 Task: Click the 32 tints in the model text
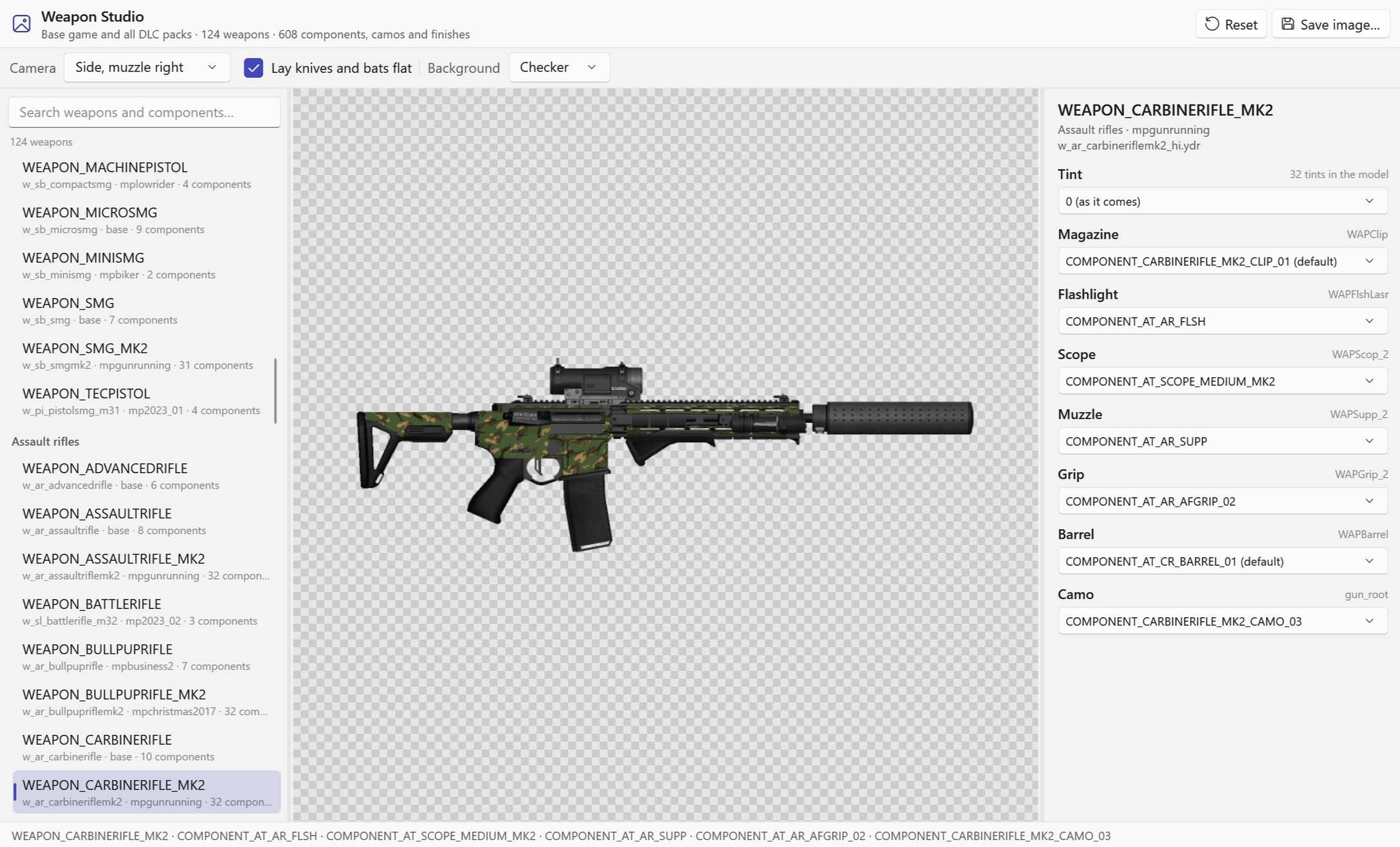click(x=1338, y=174)
